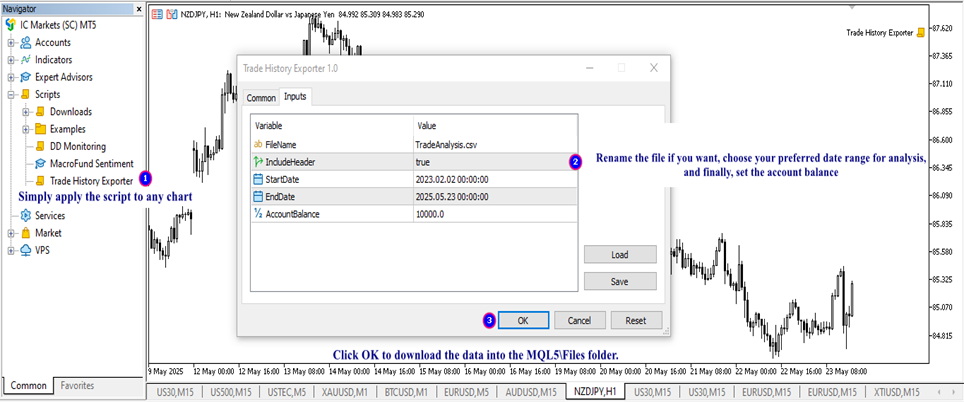Click the AccountBalance fraction type icon

point(258,214)
